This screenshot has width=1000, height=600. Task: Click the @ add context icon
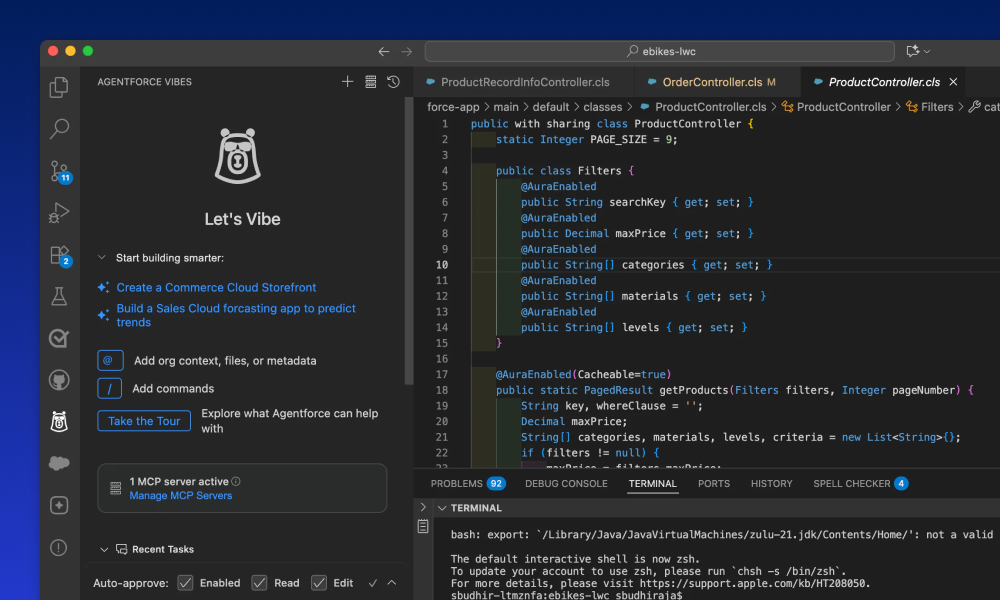click(110, 360)
